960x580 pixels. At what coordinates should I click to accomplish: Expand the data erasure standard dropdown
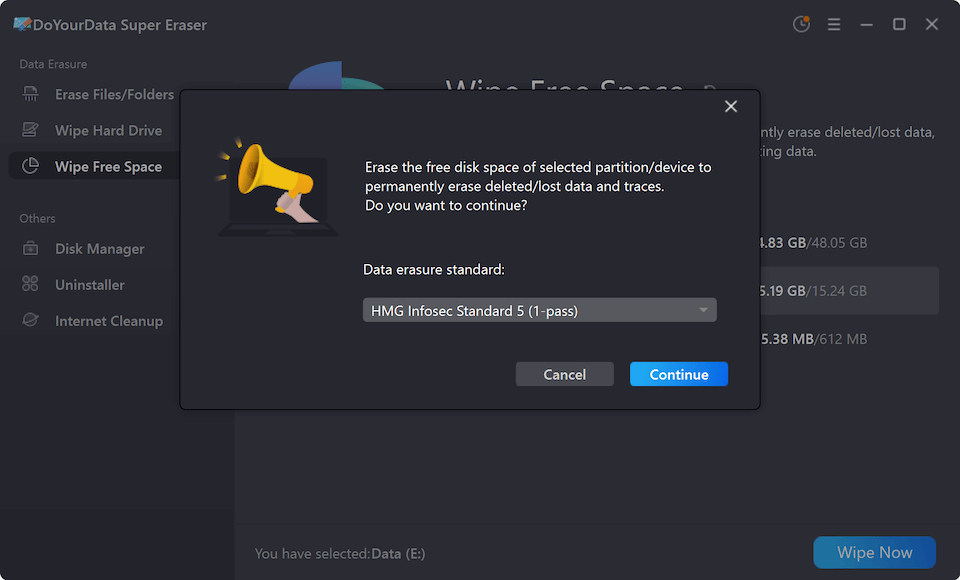pos(539,311)
